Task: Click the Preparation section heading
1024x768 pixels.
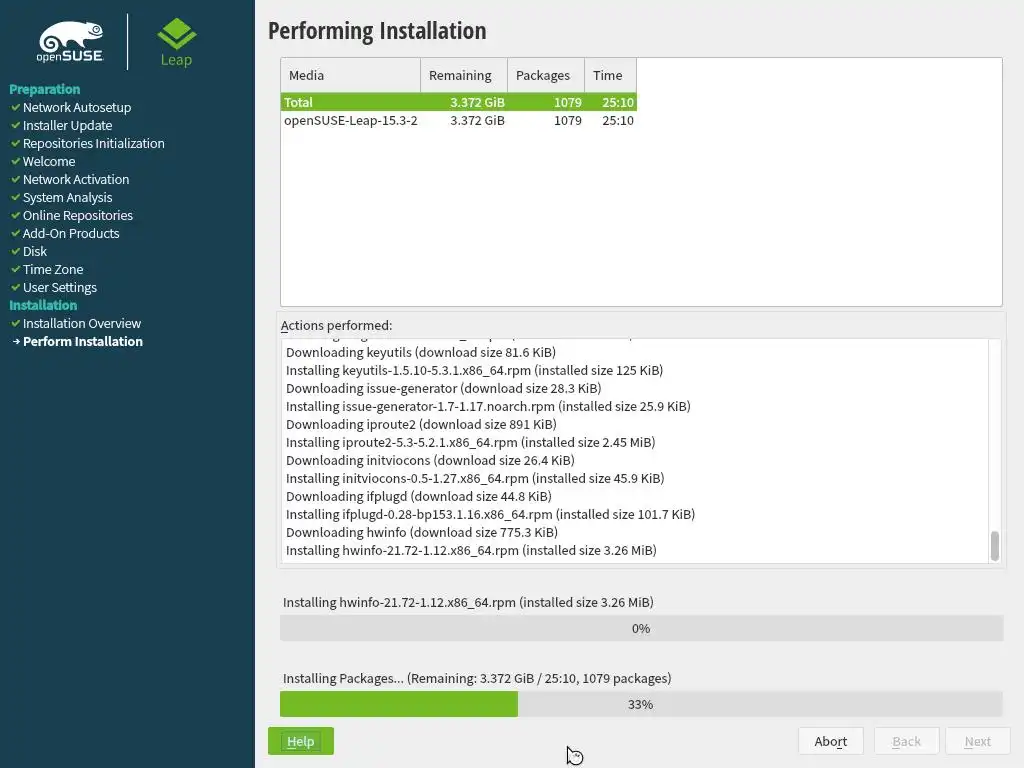Action: (x=44, y=89)
